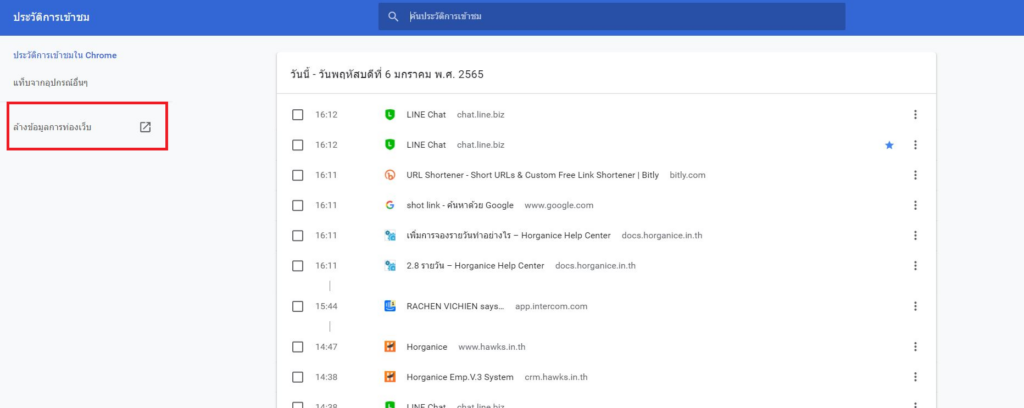Open the external link icon for clearing browsing data
This screenshot has width=1024, height=408.
pyautogui.click(x=145, y=127)
